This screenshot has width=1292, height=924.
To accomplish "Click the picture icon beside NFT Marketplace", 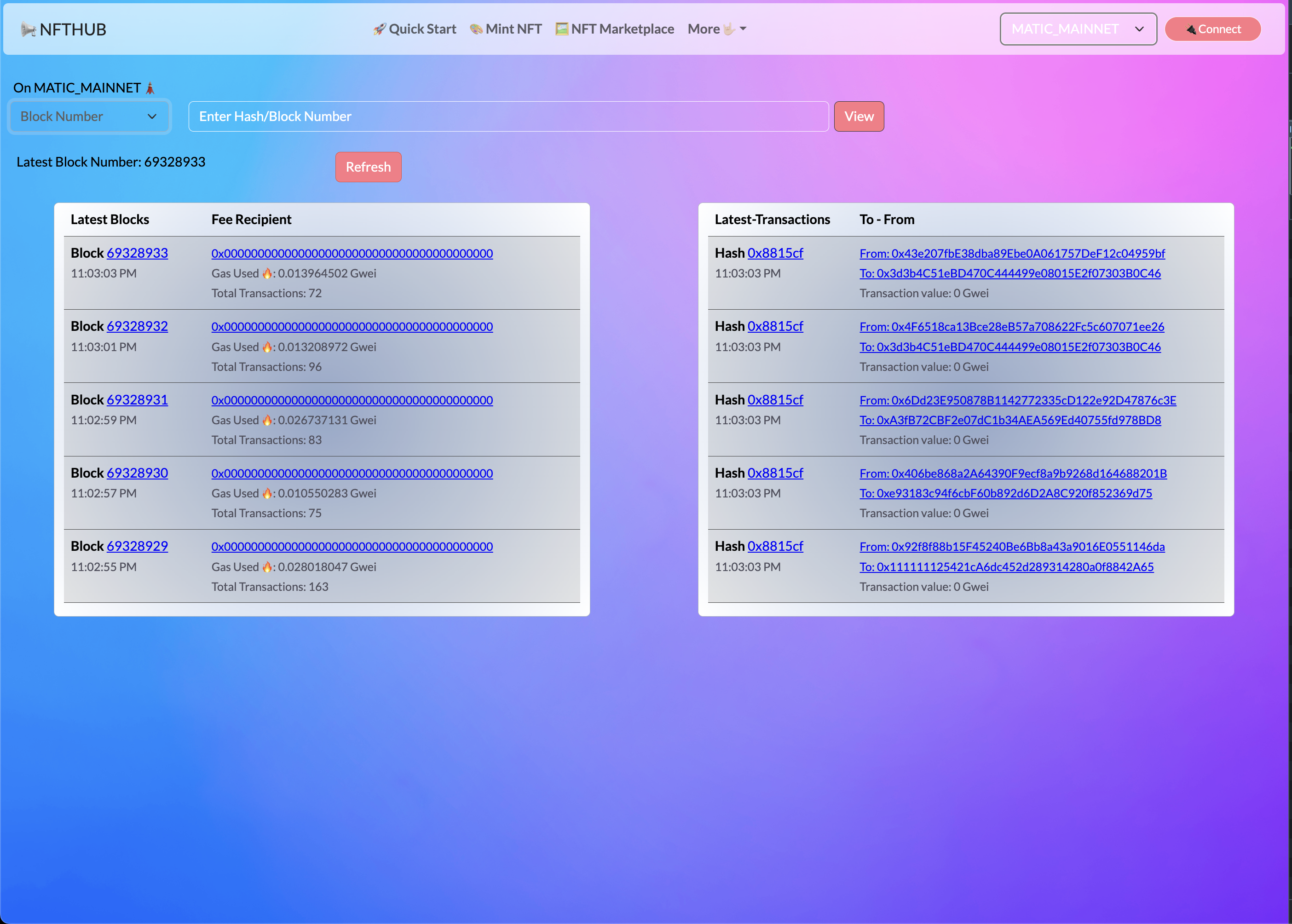I will pyautogui.click(x=561, y=29).
